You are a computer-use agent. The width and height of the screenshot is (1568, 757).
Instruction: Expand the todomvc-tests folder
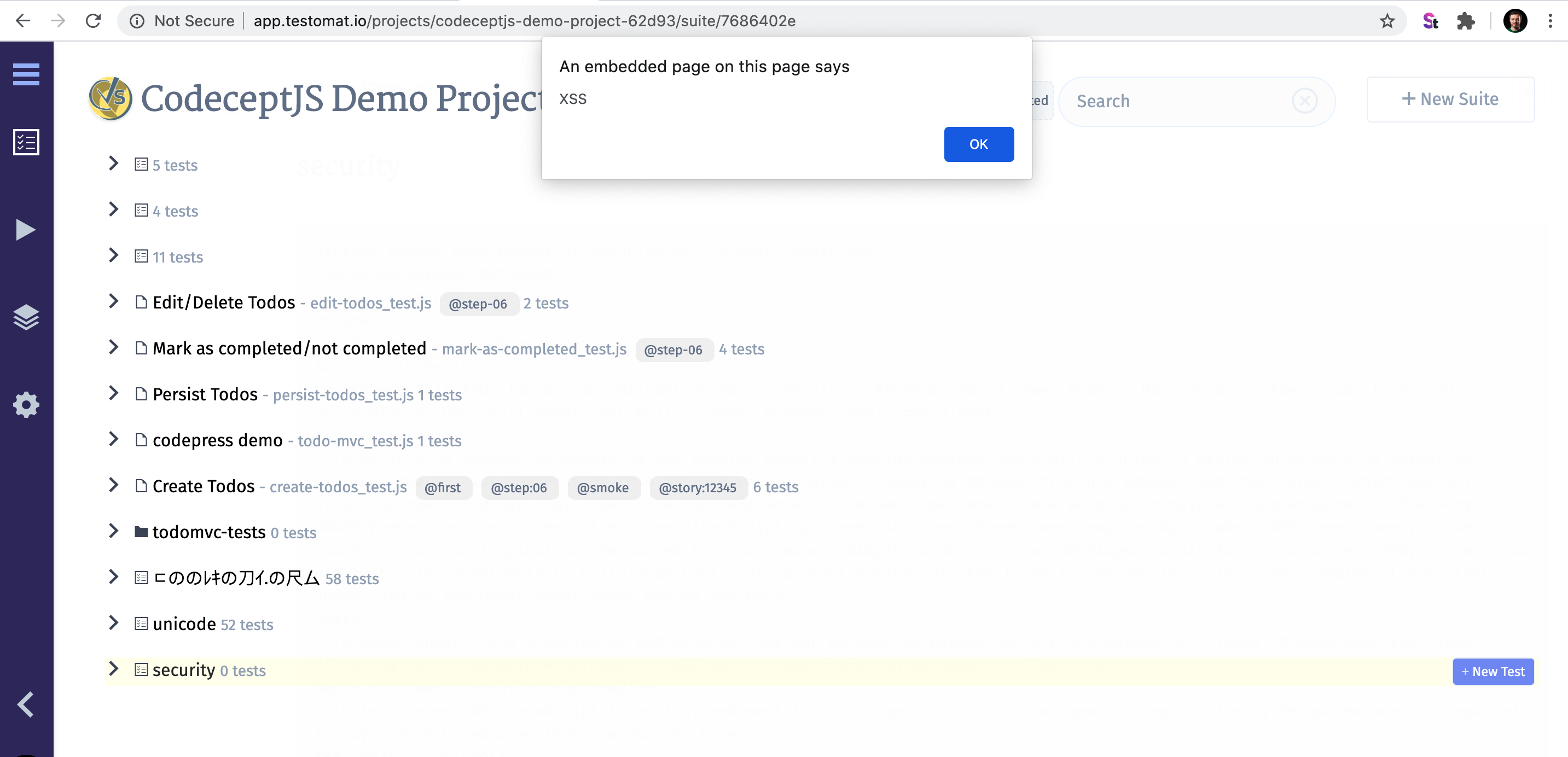tap(113, 531)
